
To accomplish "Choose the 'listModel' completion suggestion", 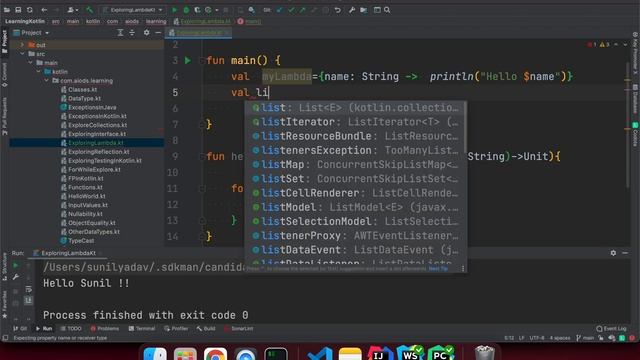I will pyautogui.click(x=356, y=207).
